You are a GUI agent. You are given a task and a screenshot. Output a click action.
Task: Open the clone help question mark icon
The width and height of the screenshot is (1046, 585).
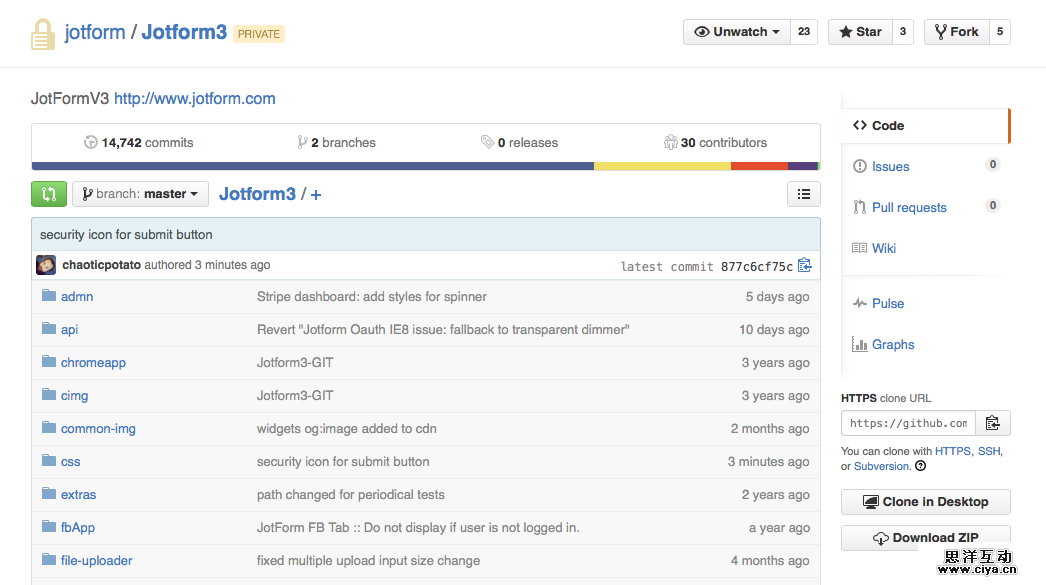[x=920, y=466]
